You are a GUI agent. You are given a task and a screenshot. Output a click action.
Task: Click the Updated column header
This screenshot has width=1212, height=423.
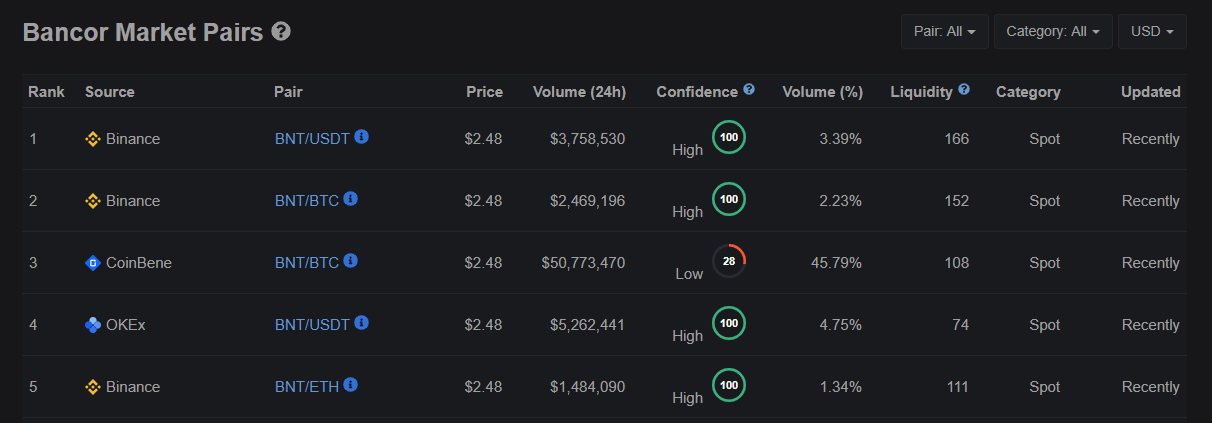(1150, 92)
